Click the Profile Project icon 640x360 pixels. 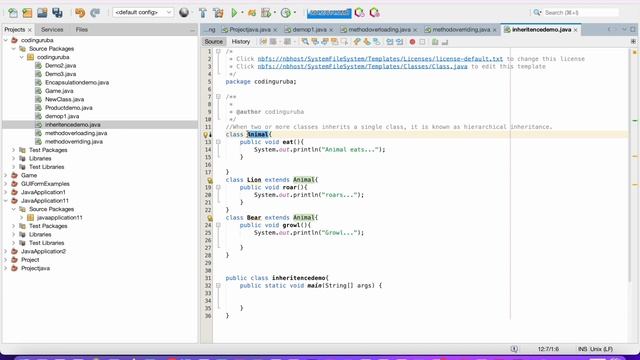[x=266, y=13]
